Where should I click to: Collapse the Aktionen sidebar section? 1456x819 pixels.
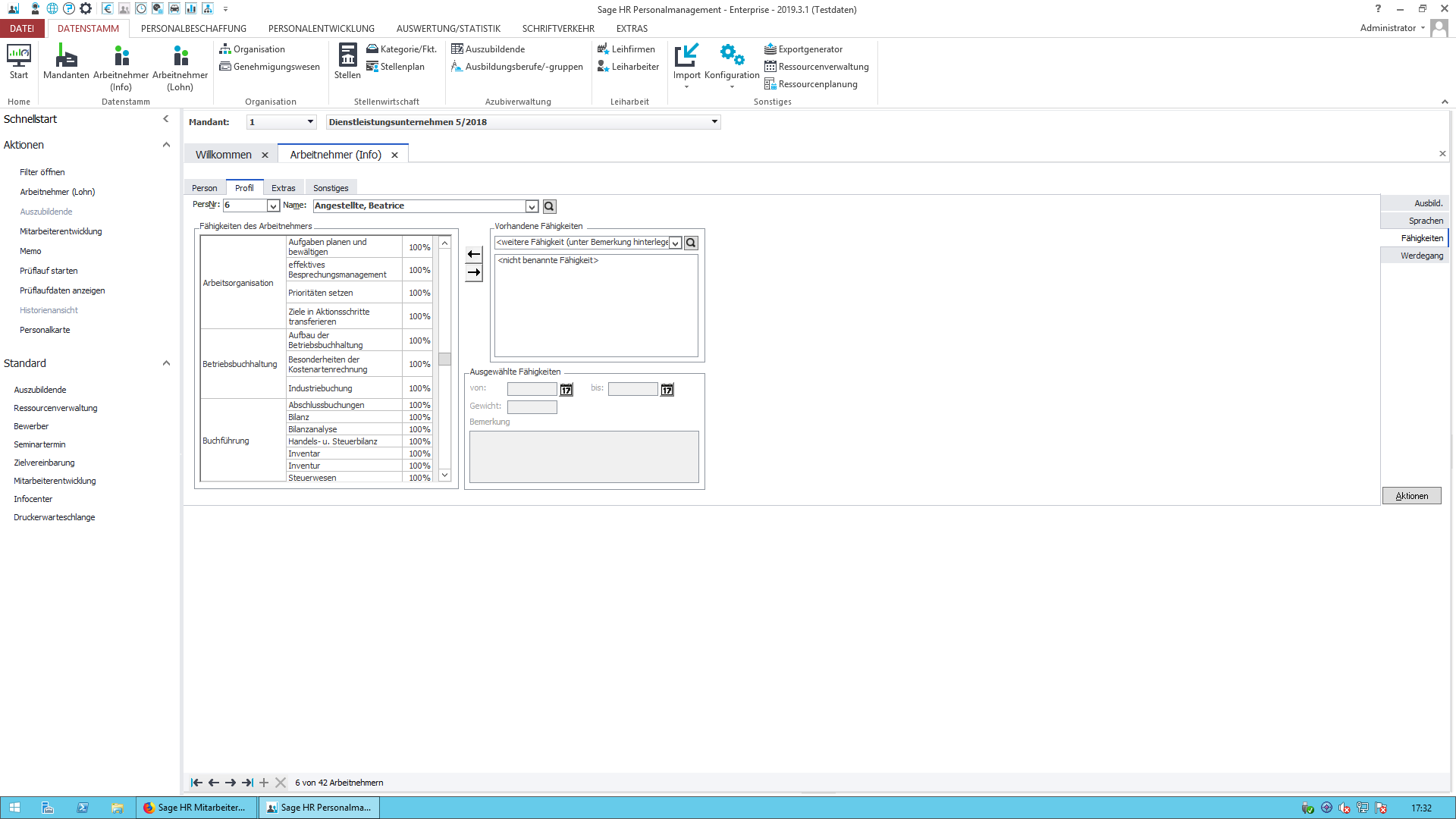point(166,145)
